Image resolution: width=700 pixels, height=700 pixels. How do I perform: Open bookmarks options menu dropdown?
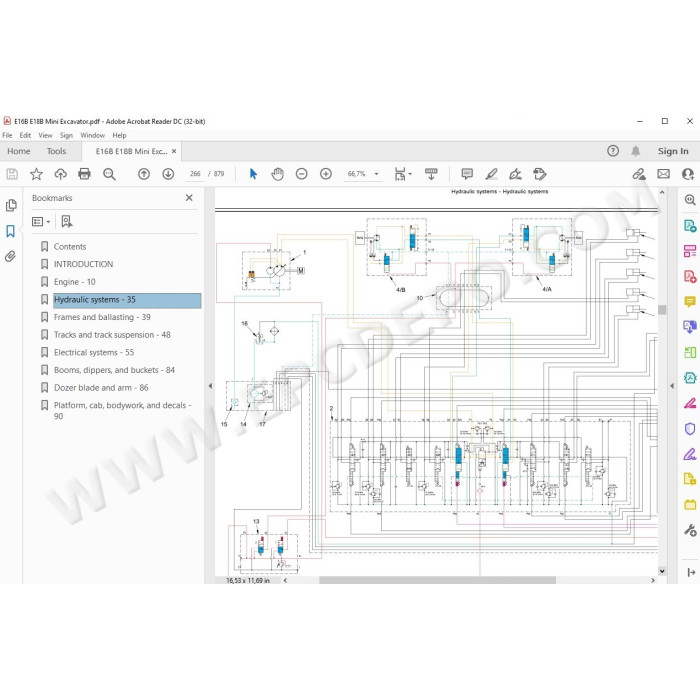41,221
